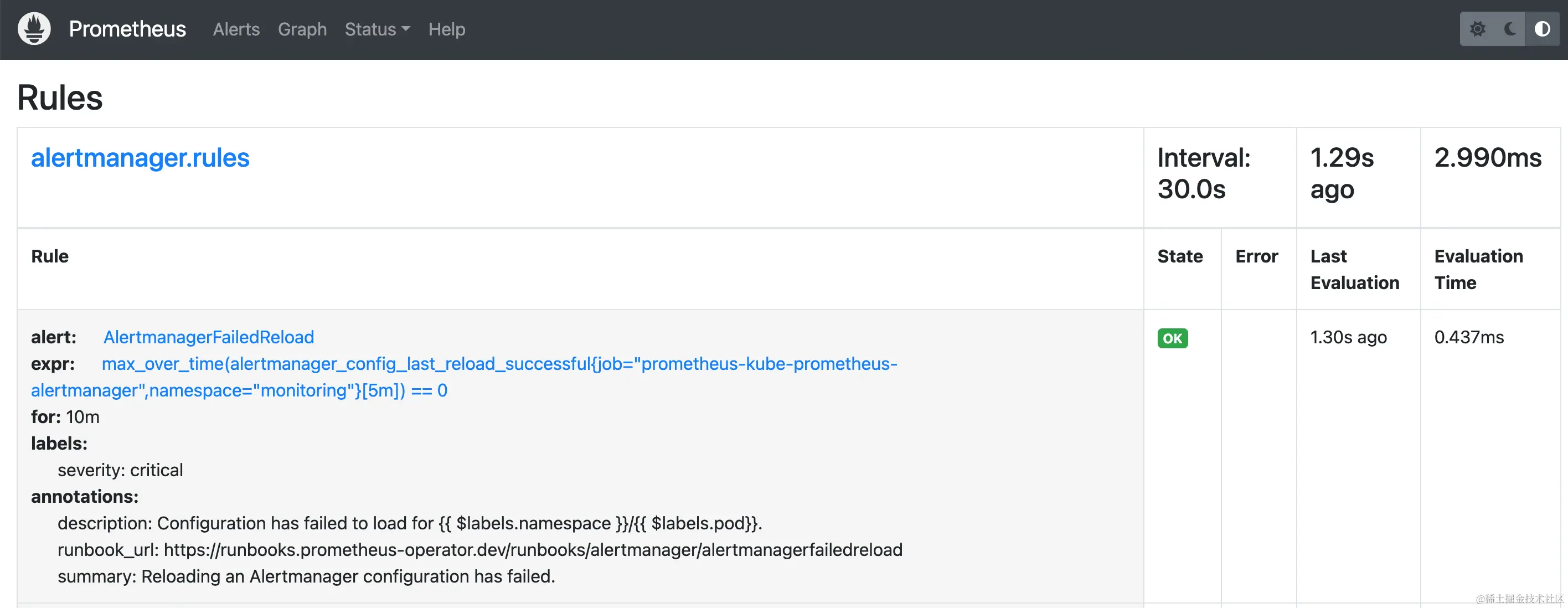Switch to dark theme moon icon
The width and height of the screenshot is (1568, 608).
click(x=1509, y=29)
